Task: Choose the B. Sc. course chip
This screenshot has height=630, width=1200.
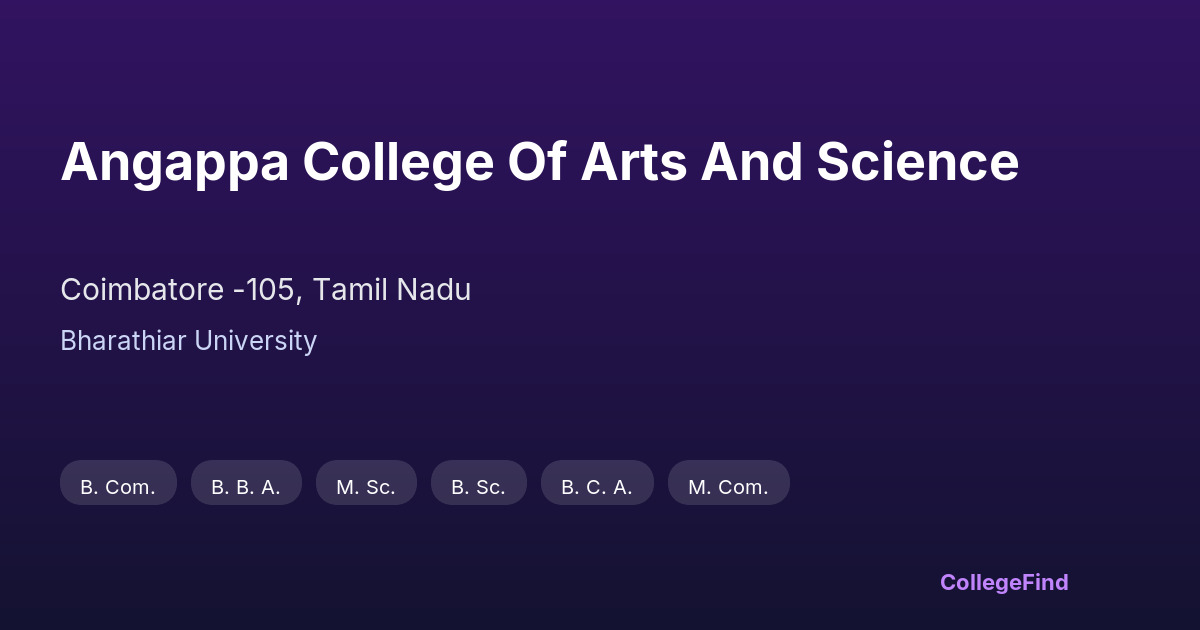Action: coord(478,487)
